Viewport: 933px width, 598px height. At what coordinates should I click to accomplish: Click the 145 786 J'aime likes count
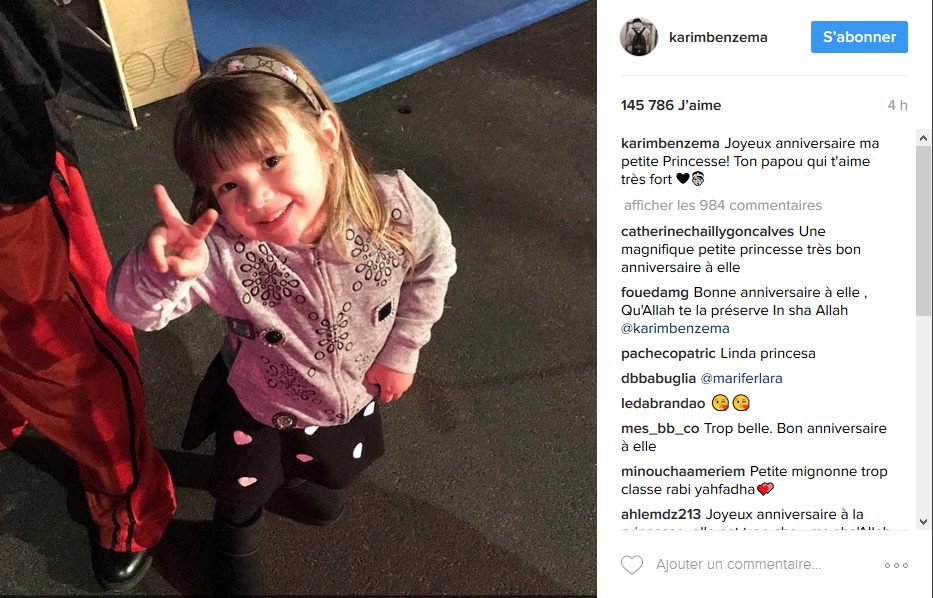pyautogui.click(x=671, y=105)
